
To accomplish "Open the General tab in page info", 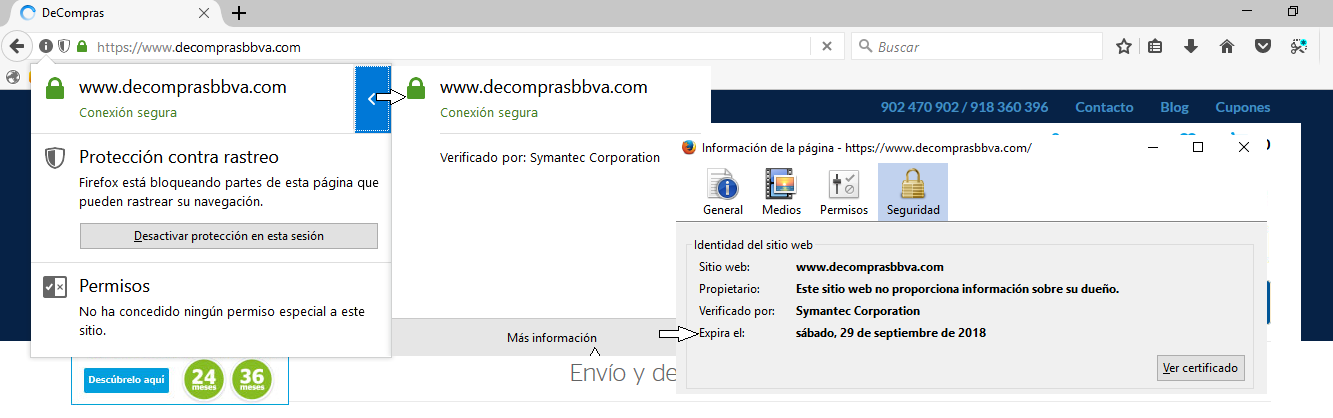I will [723, 192].
